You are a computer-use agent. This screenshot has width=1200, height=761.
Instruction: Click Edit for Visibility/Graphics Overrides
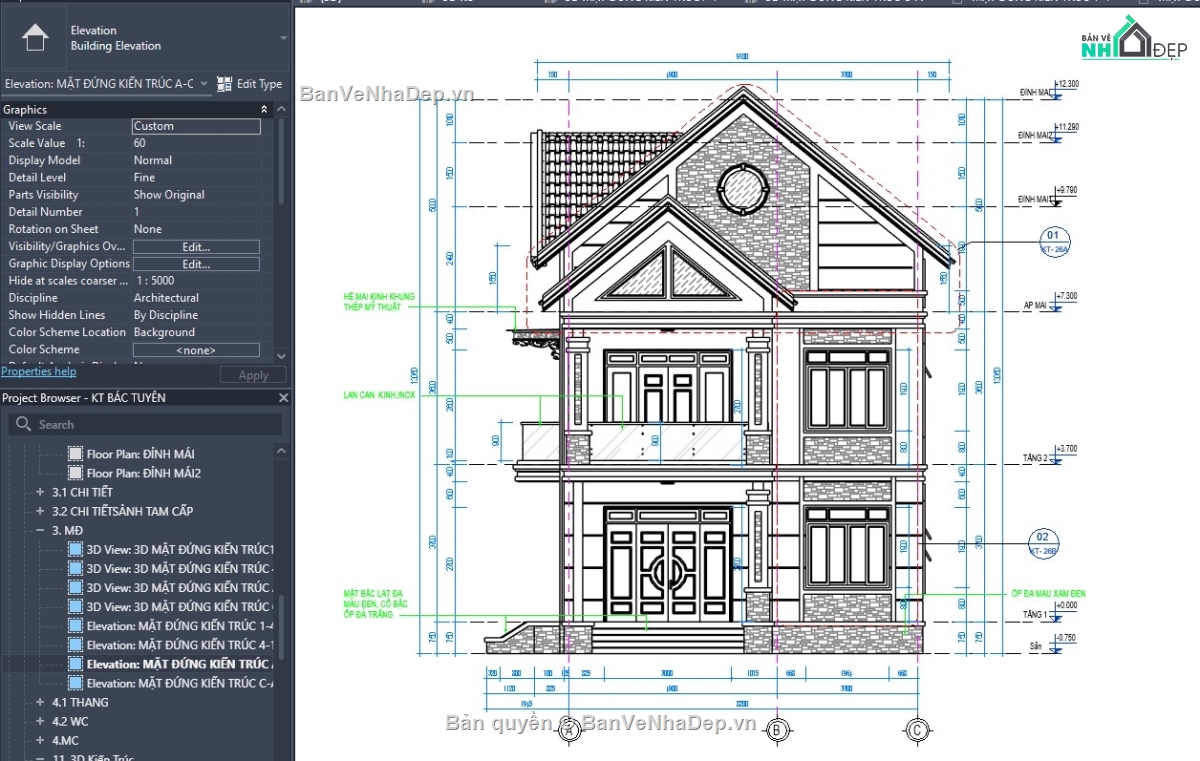(196, 246)
